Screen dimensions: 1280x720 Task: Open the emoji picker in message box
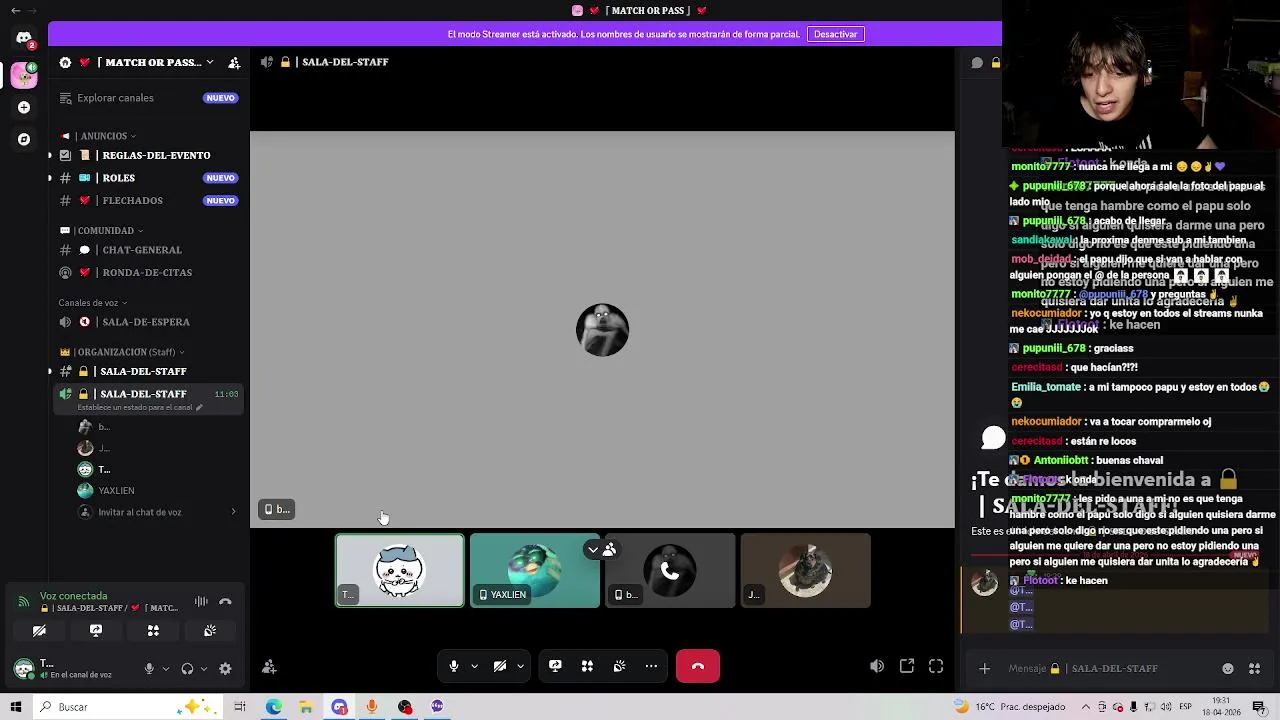(x=1228, y=669)
